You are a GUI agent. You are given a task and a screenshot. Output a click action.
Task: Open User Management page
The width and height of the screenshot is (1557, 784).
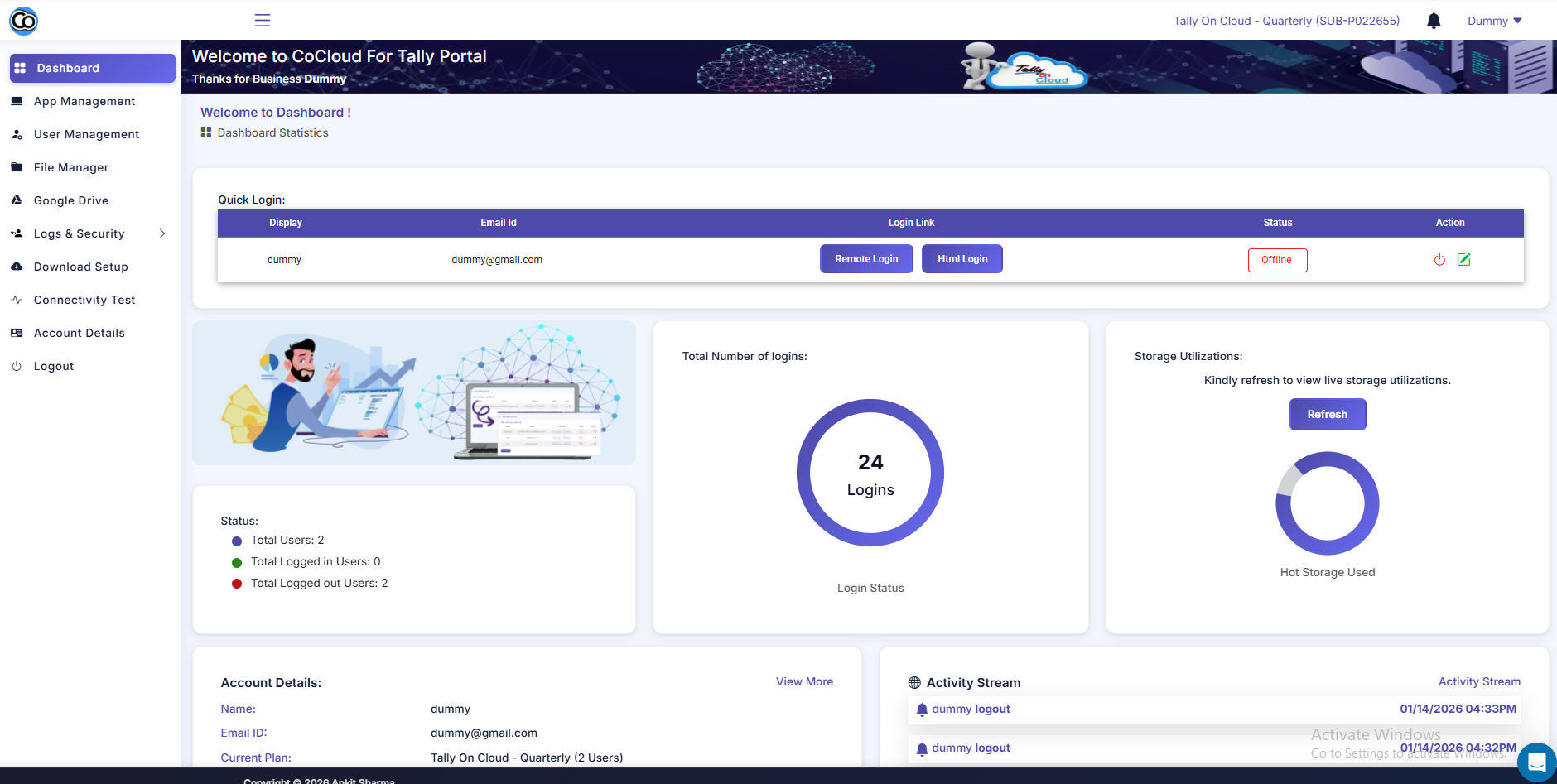pos(86,134)
